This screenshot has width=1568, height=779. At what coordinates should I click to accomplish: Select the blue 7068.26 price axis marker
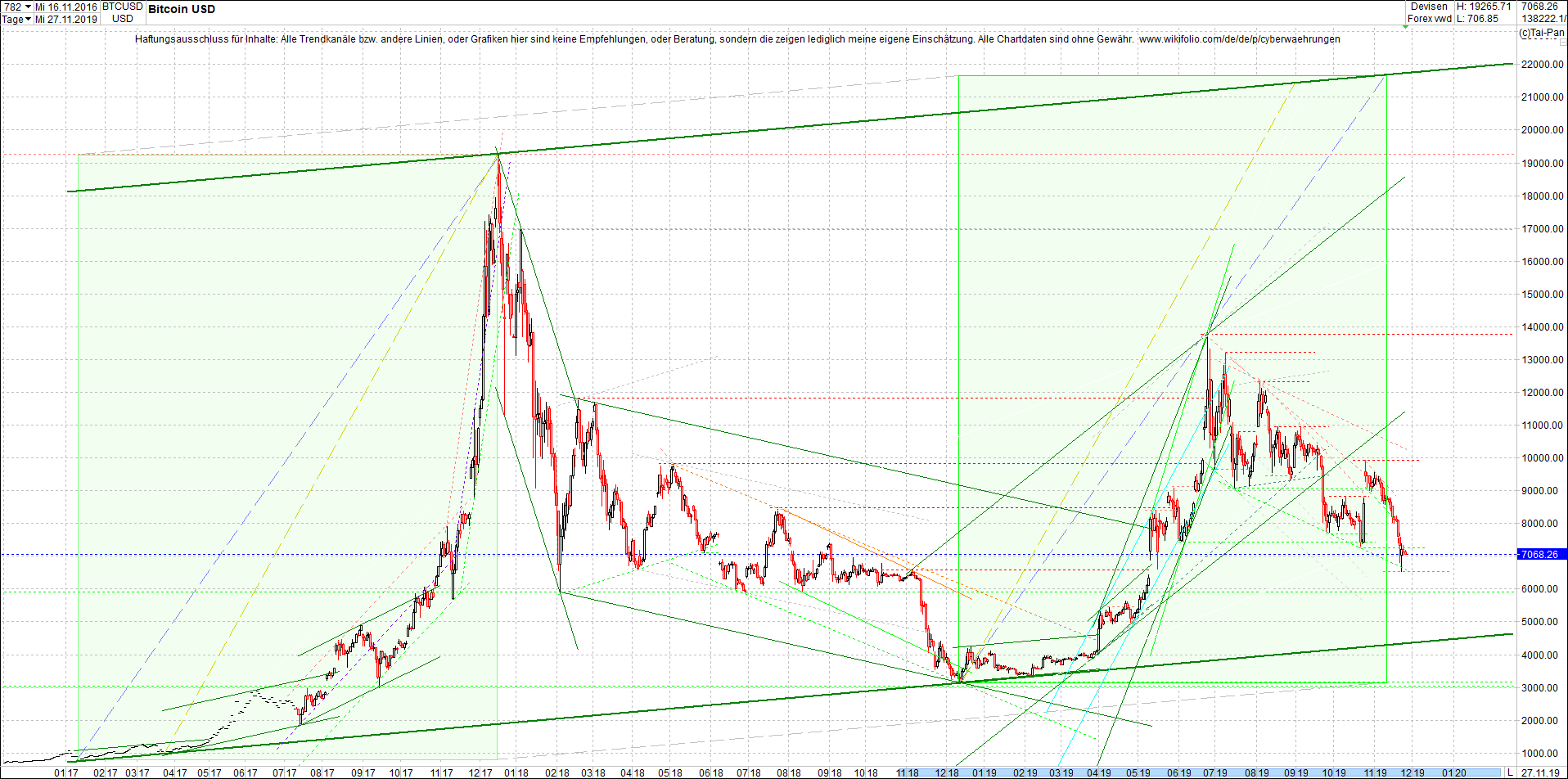(1541, 555)
